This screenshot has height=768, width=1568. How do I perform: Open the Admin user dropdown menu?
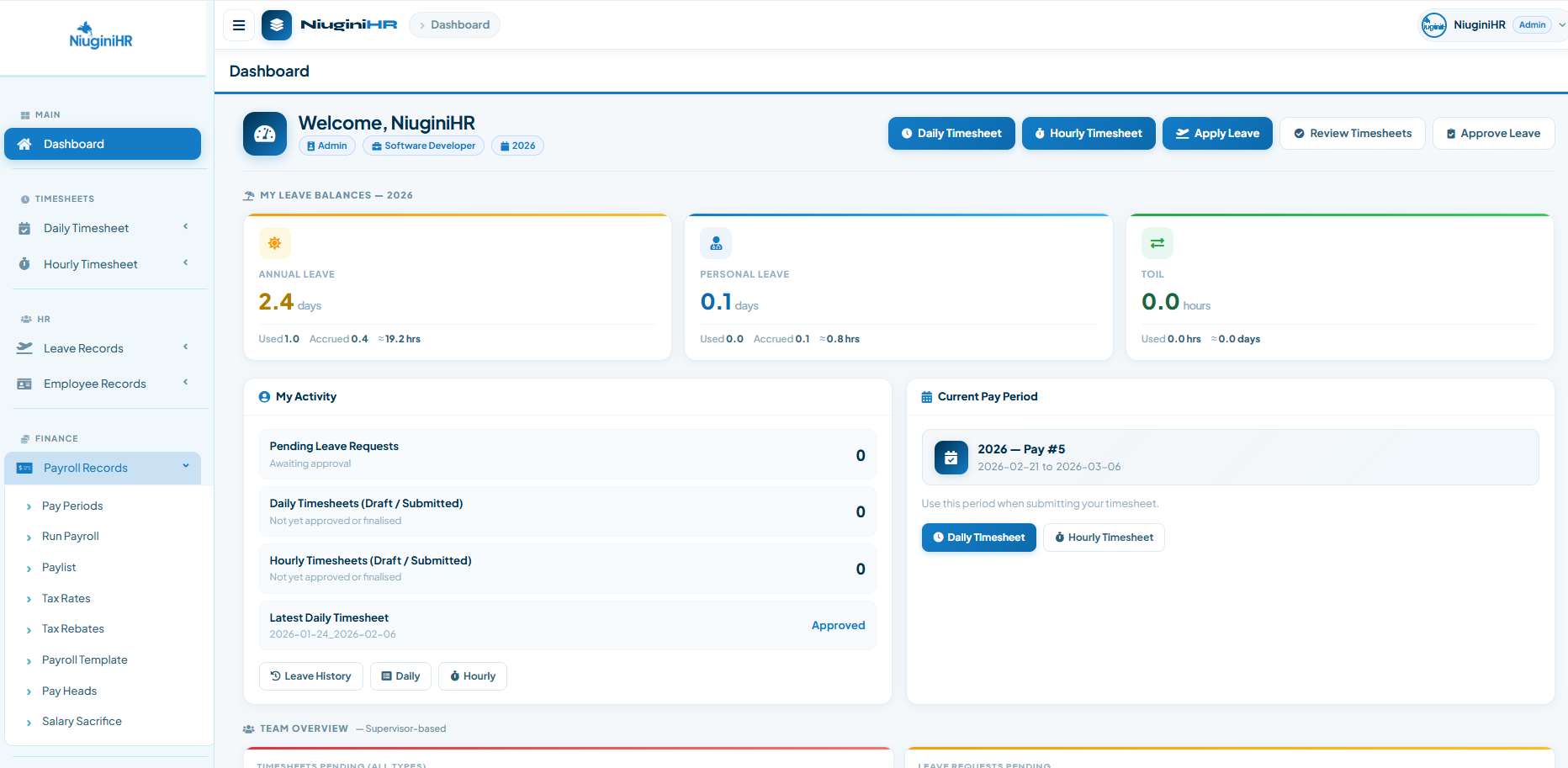click(1561, 25)
